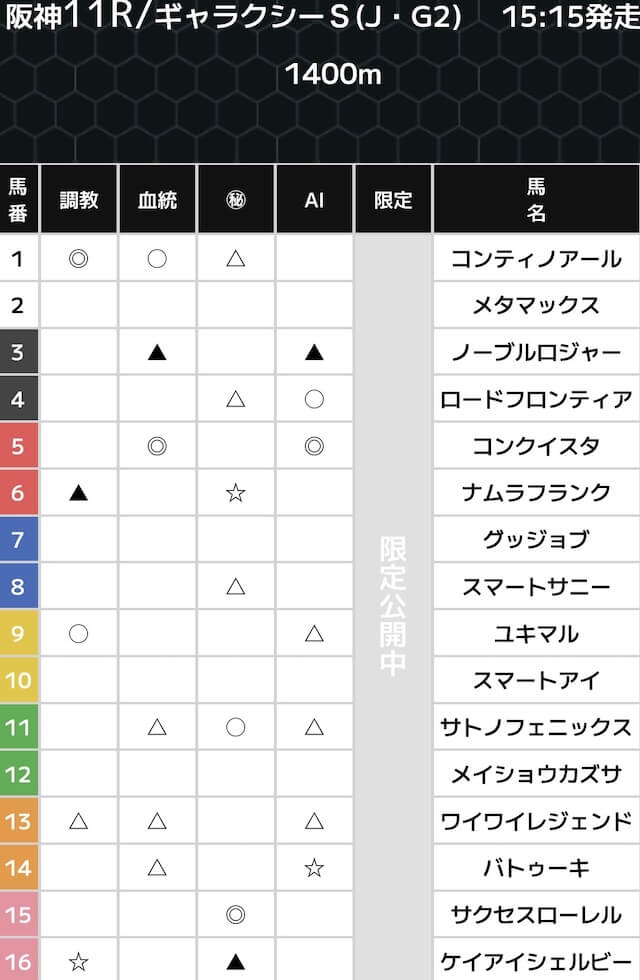Viewport: 640px width, 980px height.
Task: Select the 限定 column header
Action: pyautogui.click(x=393, y=199)
